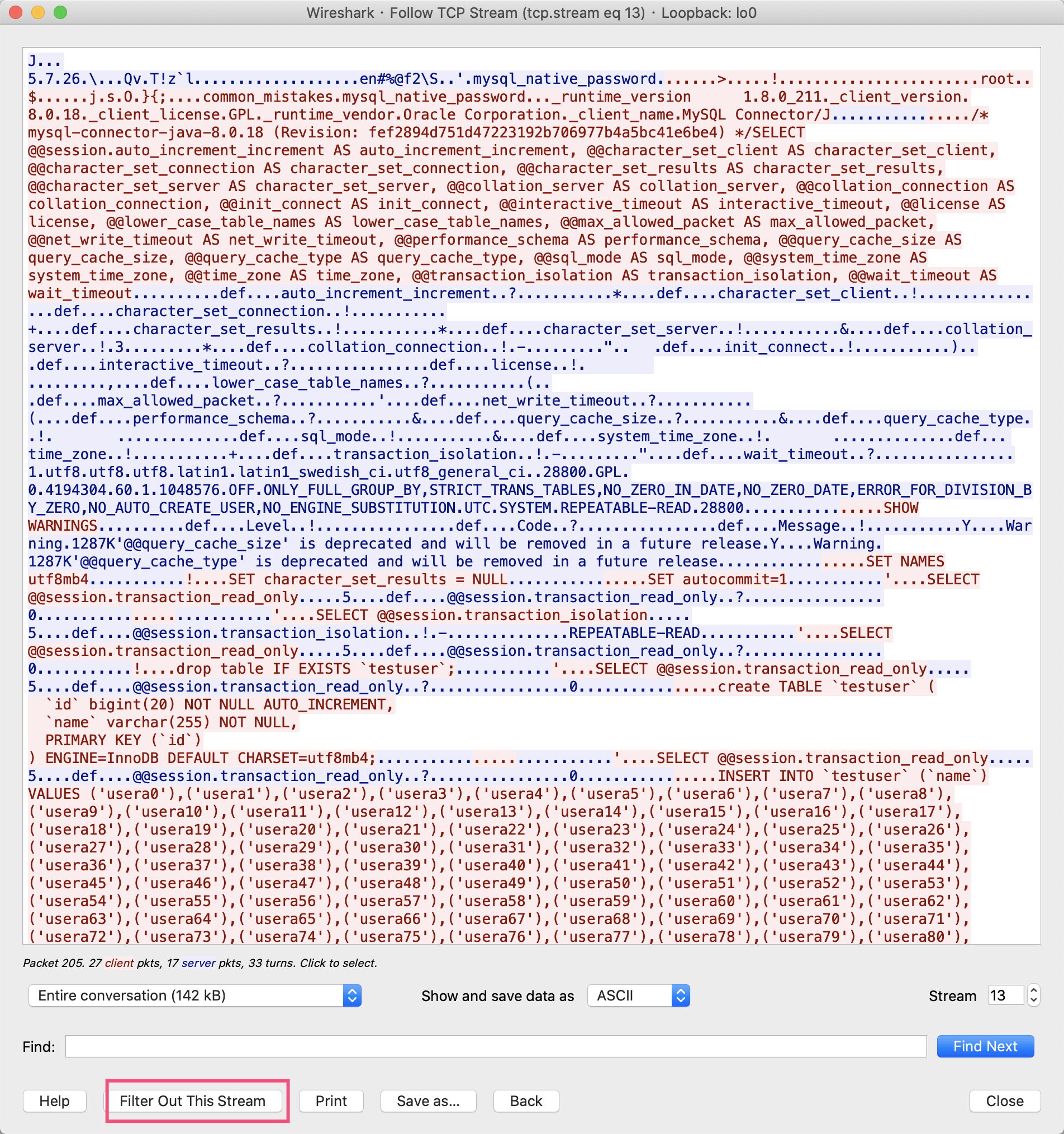Click the Help button

(x=54, y=1101)
